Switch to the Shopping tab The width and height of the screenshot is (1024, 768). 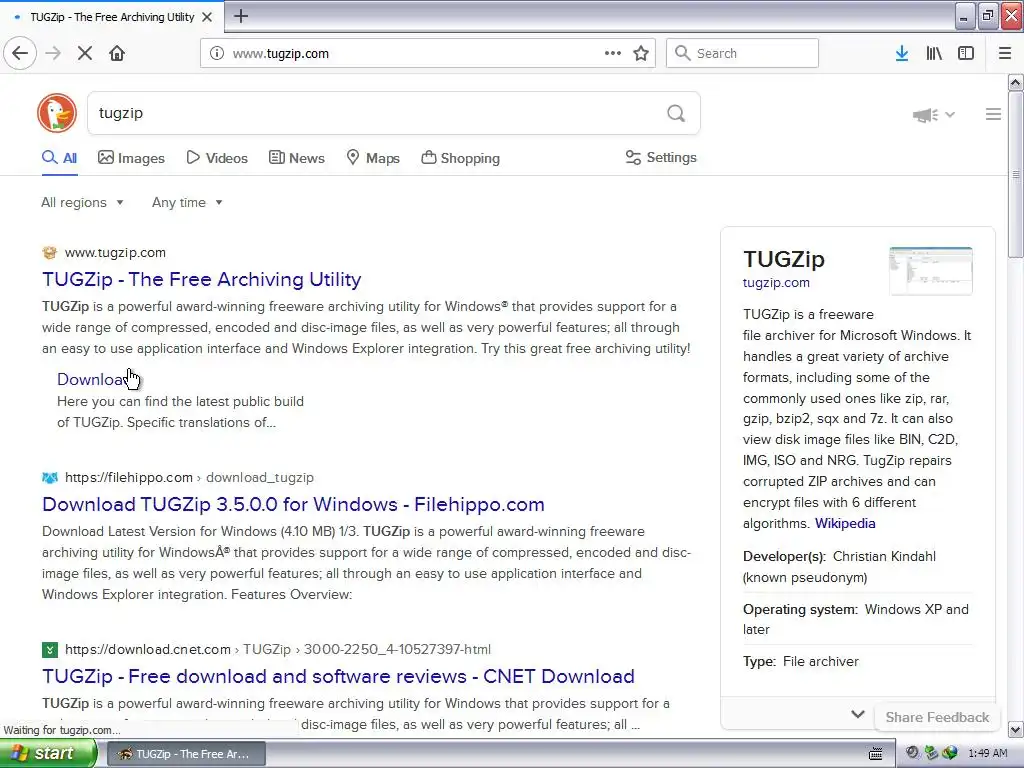460,158
